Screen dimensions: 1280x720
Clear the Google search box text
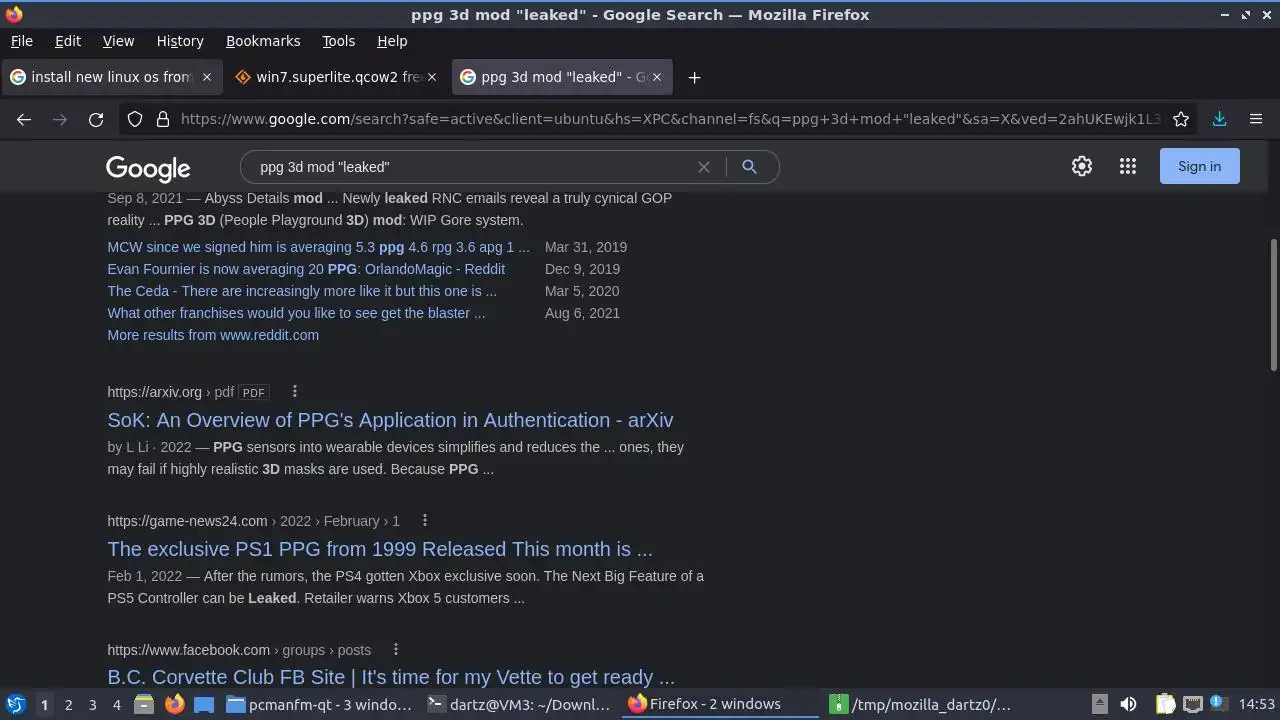pyautogui.click(x=704, y=167)
